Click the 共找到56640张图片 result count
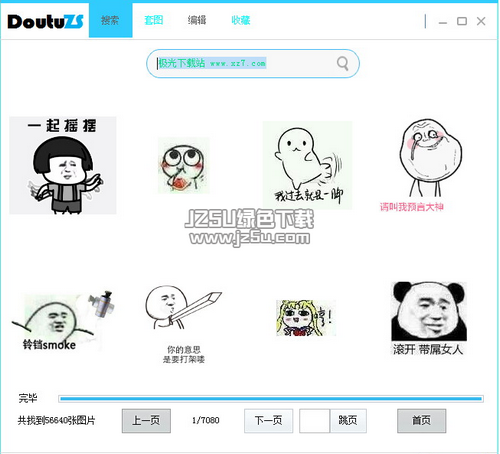Screen dimensions: 500x454 tap(56, 420)
